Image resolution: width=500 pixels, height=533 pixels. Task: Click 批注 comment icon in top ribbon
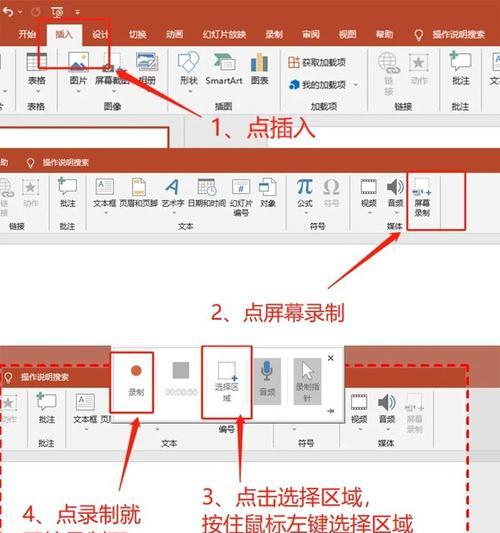[x=461, y=61]
